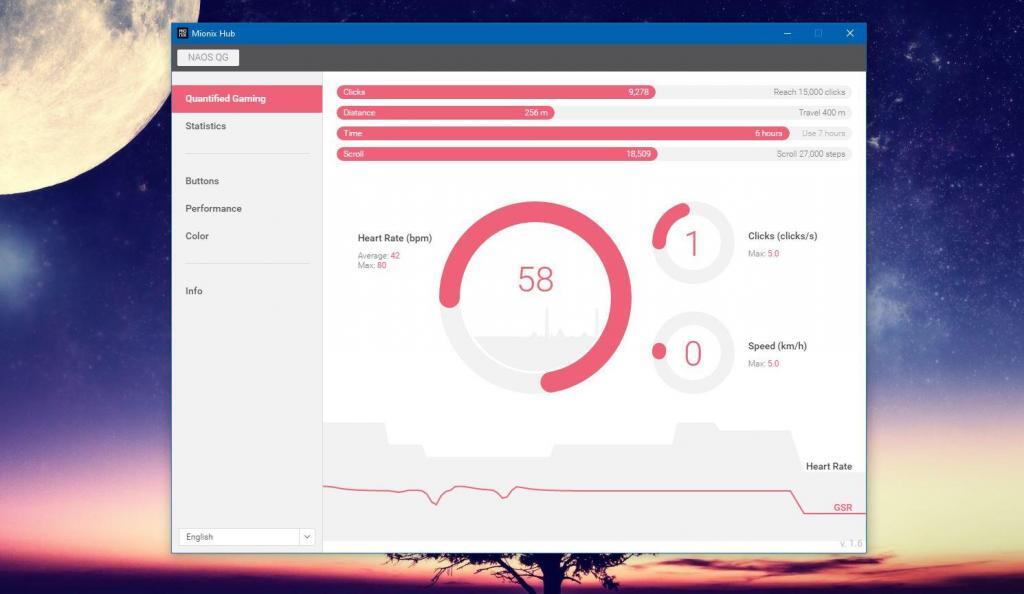
Task: Go to the Statistics page
Action: [206, 126]
